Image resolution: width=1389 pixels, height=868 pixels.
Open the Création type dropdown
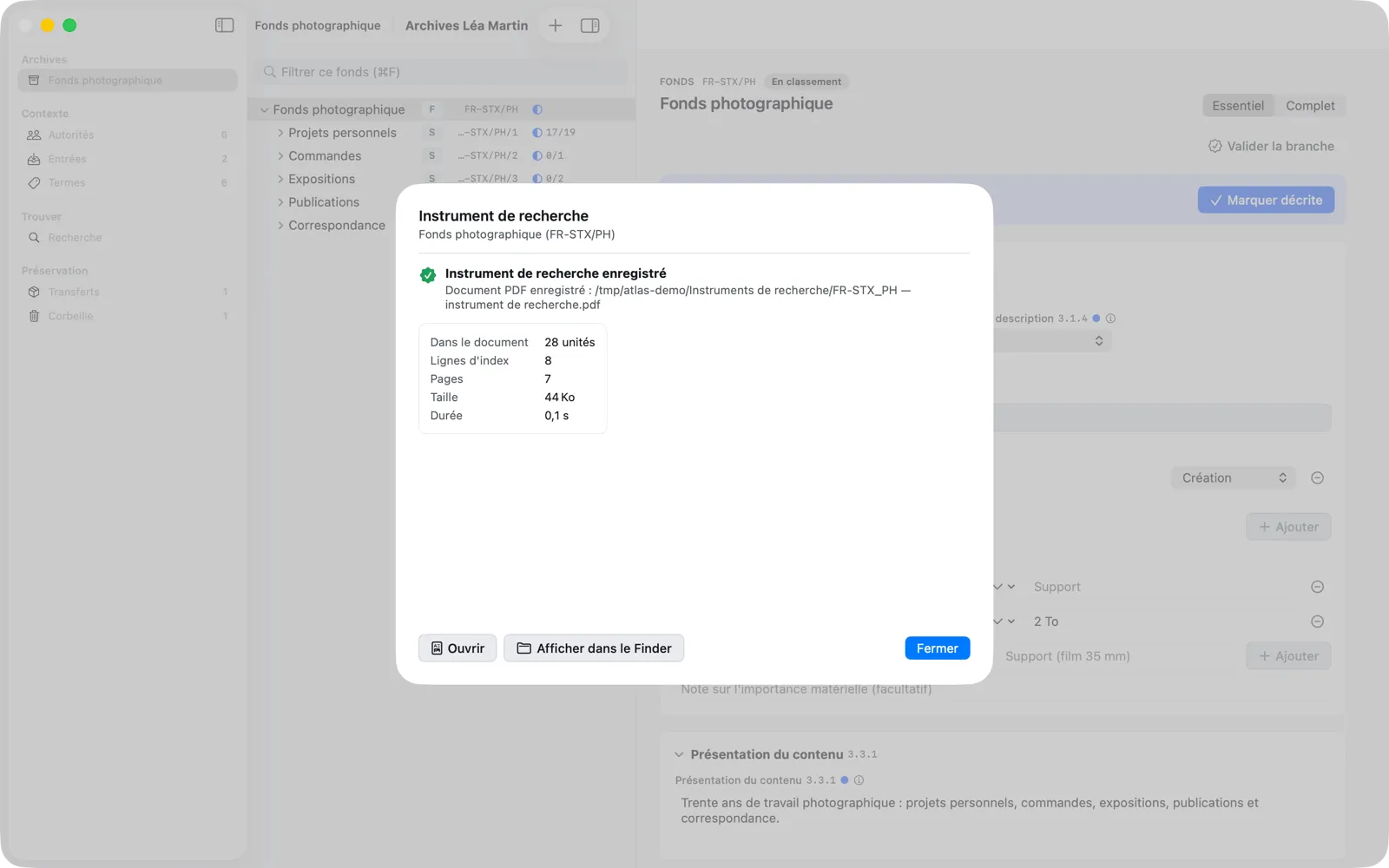tap(1233, 478)
